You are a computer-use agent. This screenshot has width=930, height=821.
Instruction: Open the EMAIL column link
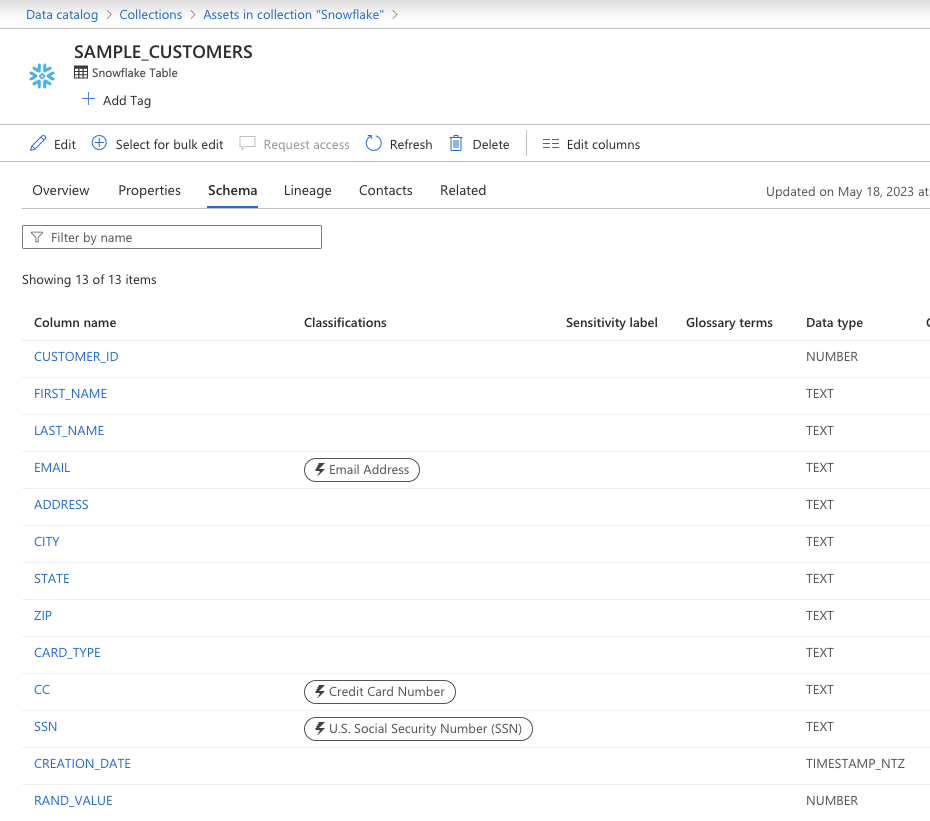[52, 468]
